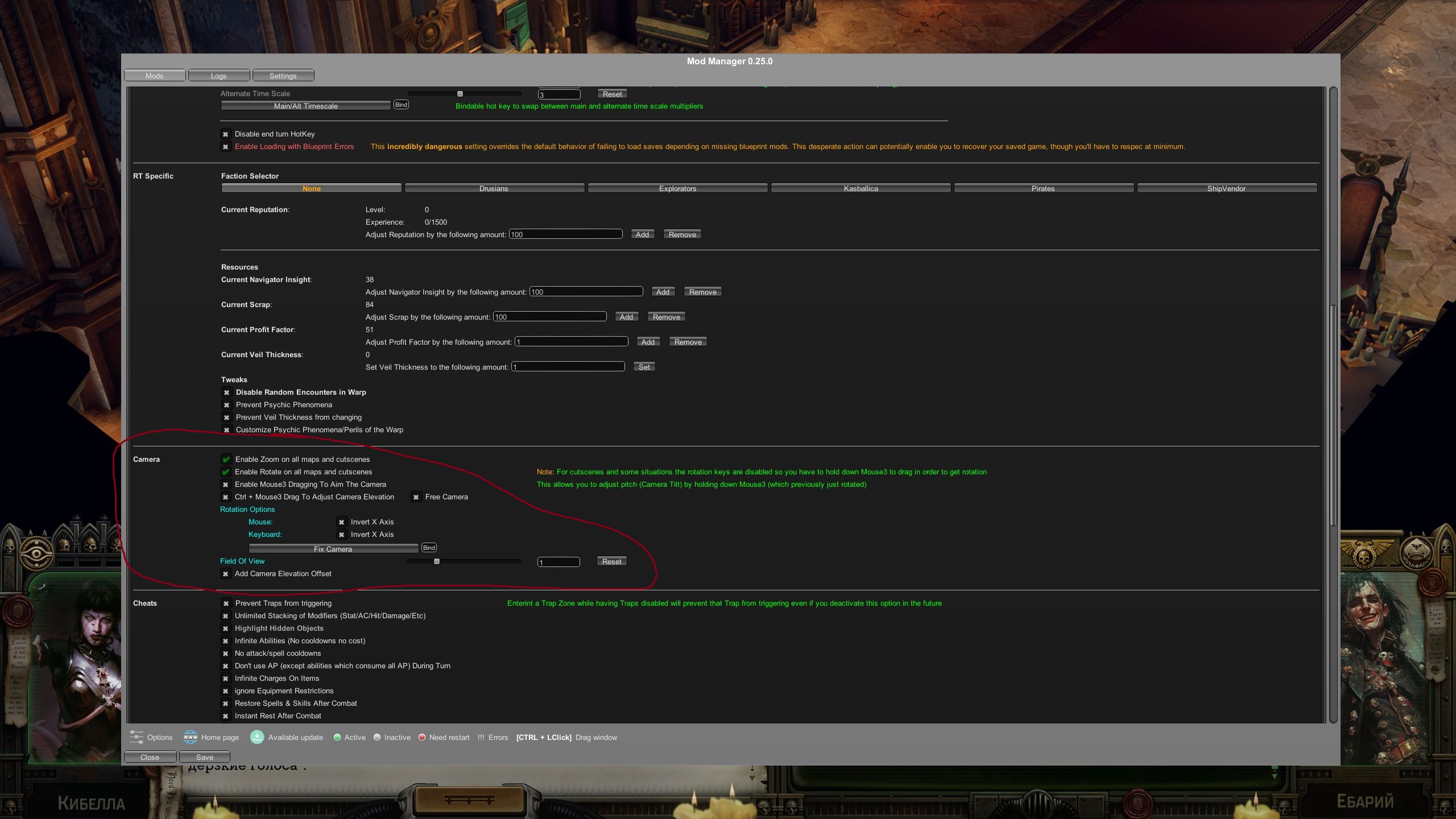Screen dimensions: 1456x819
Task: Open the Settings tab
Action: [x=283, y=76]
